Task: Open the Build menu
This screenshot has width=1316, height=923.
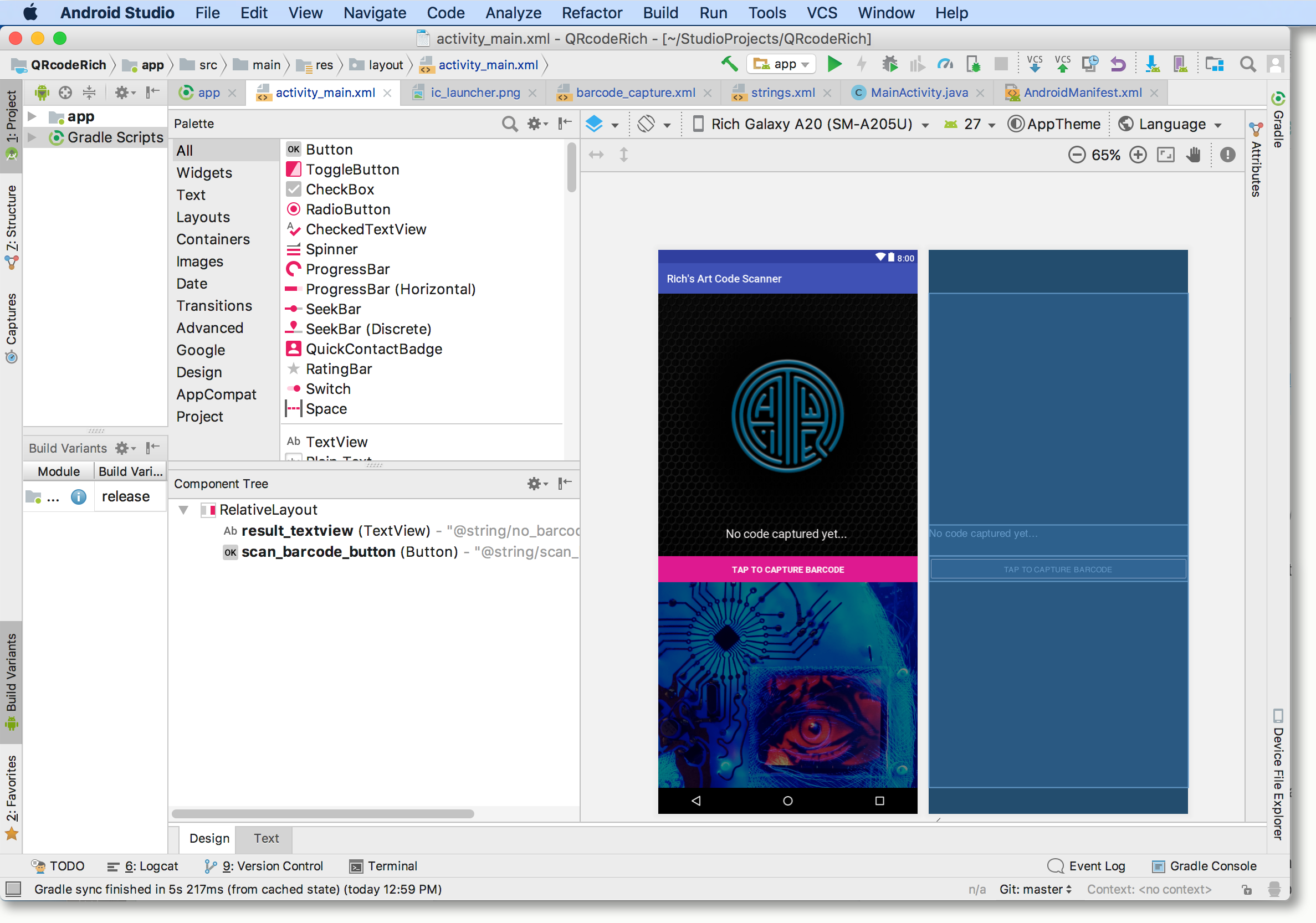Action: 660,13
